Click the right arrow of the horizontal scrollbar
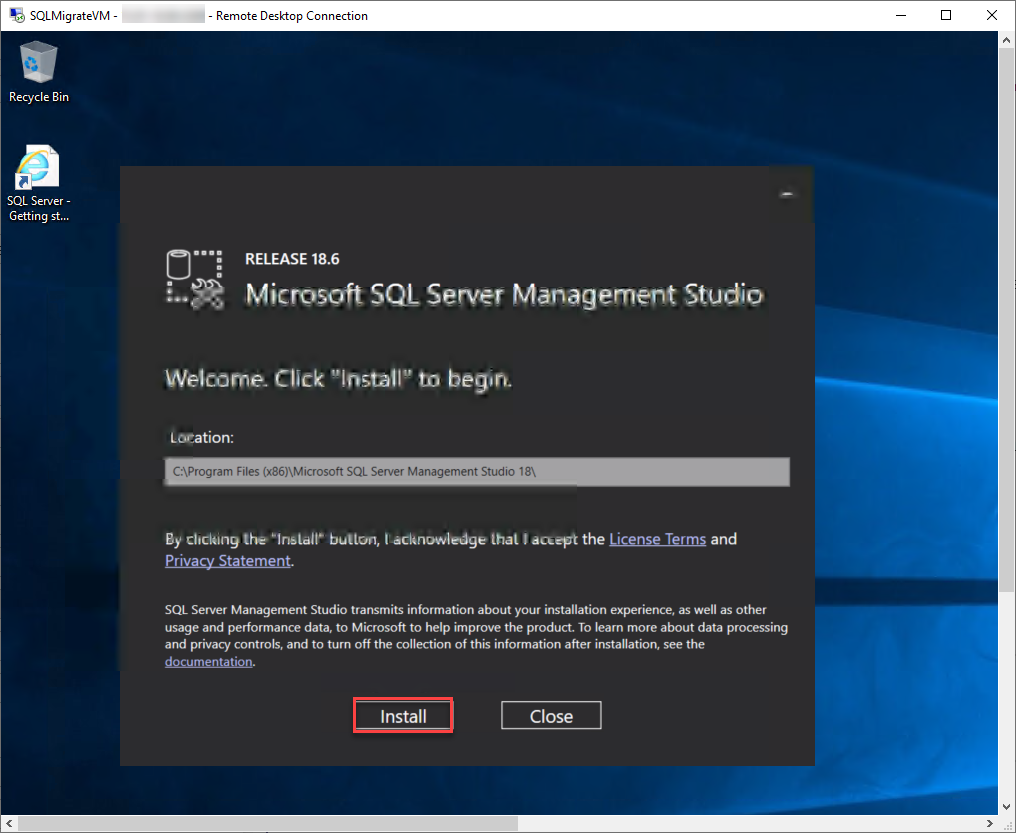Viewport: 1016px width, 833px height. click(989, 822)
